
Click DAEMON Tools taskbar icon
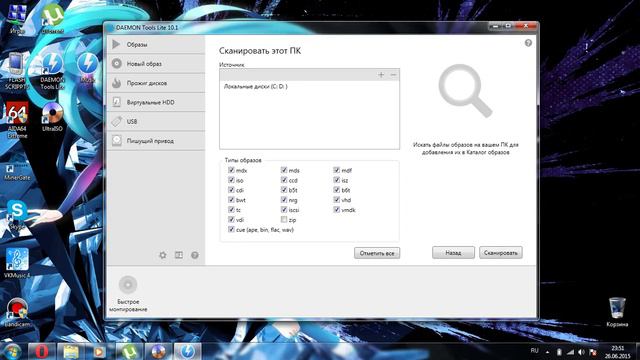[188, 351]
